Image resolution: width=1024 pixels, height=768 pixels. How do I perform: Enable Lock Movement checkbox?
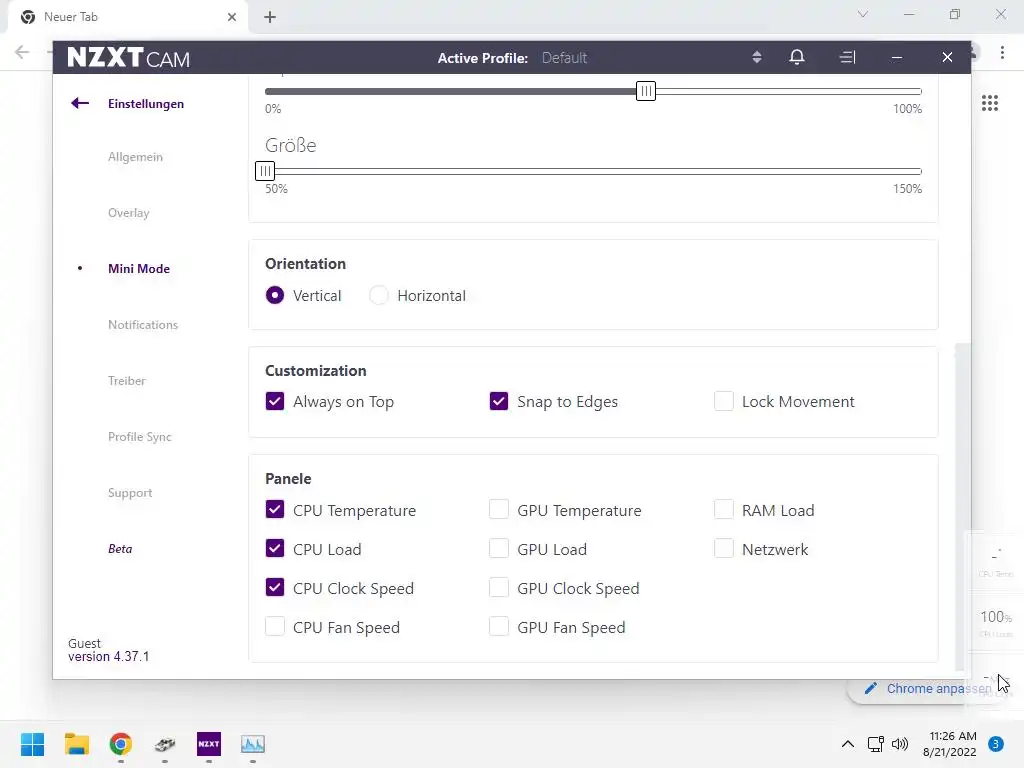[724, 401]
